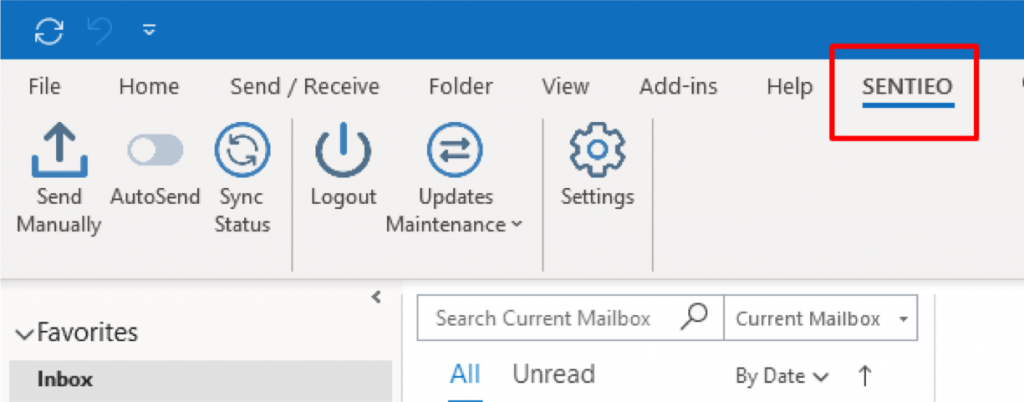Collapse the folder pane with the arrow
This screenshot has width=1024, height=402.
pyautogui.click(x=376, y=298)
